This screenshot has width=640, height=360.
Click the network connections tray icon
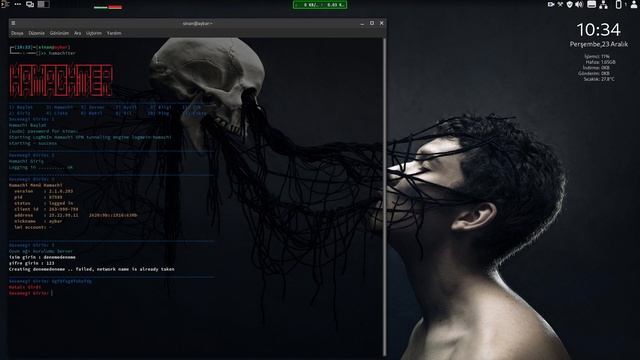click(x=604, y=4)
